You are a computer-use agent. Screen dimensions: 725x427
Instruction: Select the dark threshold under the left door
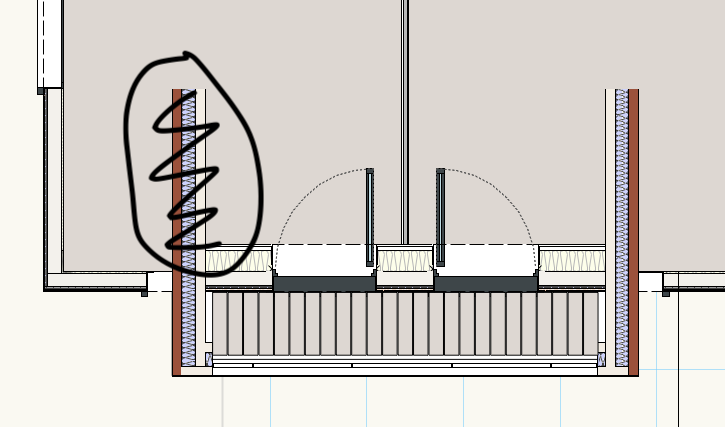pyautogui.click(x=323, y=284)
